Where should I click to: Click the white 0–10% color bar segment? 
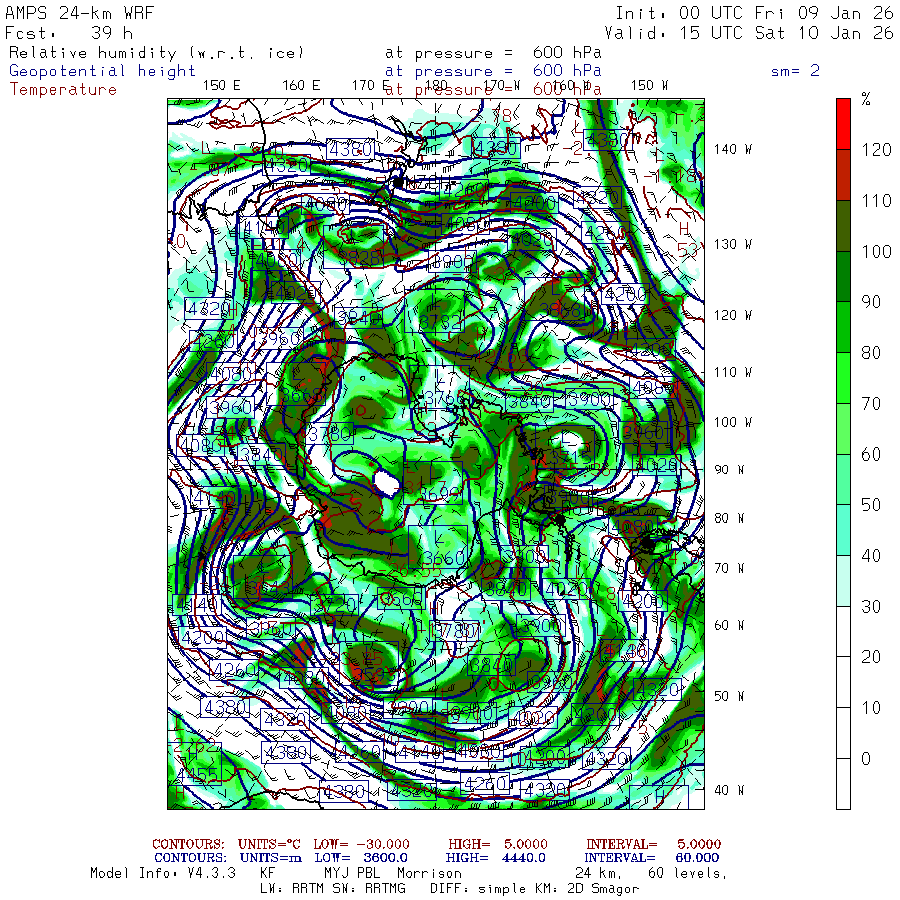click(843, 733)
